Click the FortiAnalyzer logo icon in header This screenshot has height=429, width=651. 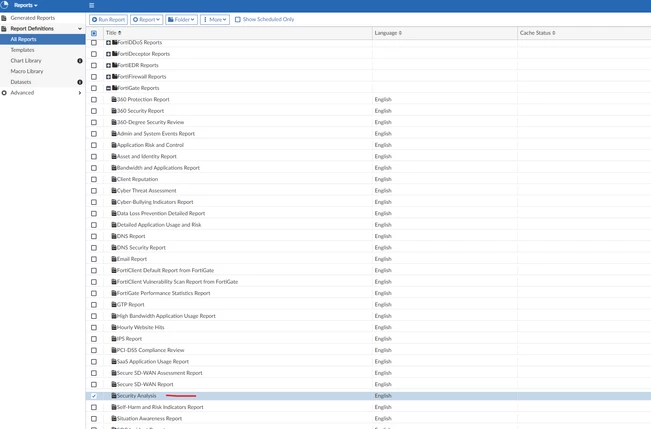click(4, 5)
